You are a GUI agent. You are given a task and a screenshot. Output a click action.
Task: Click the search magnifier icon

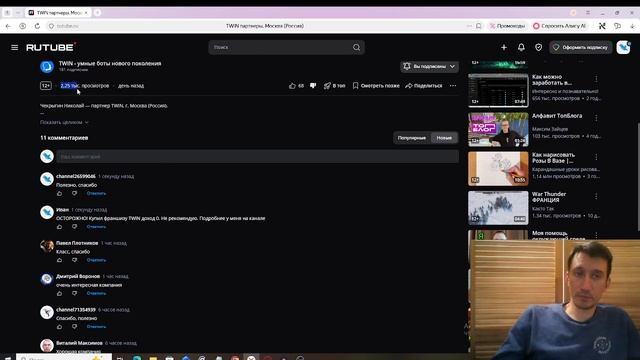[x=356, y=47]
